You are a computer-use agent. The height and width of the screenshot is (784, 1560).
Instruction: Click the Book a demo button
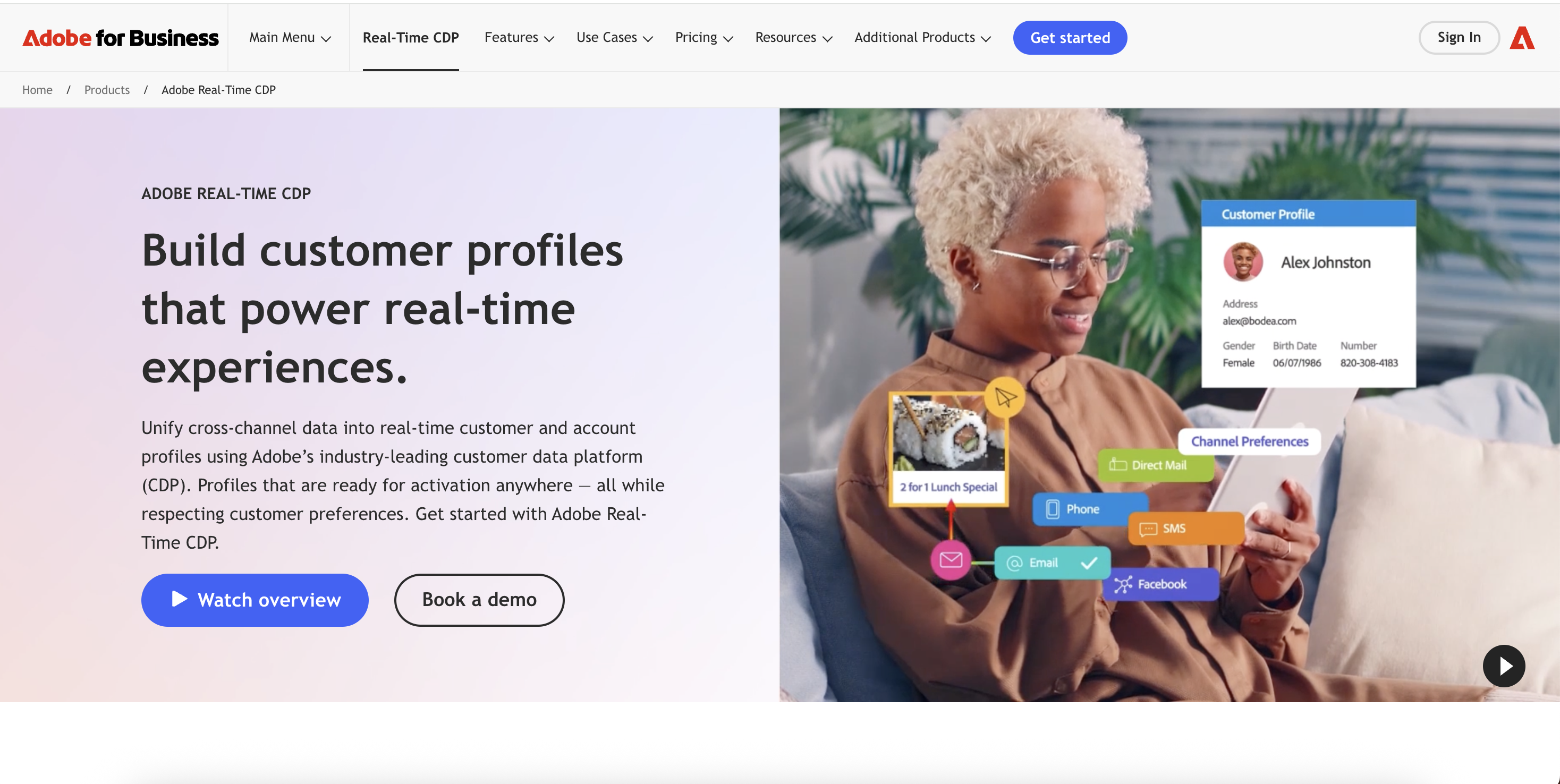[479, 599]
